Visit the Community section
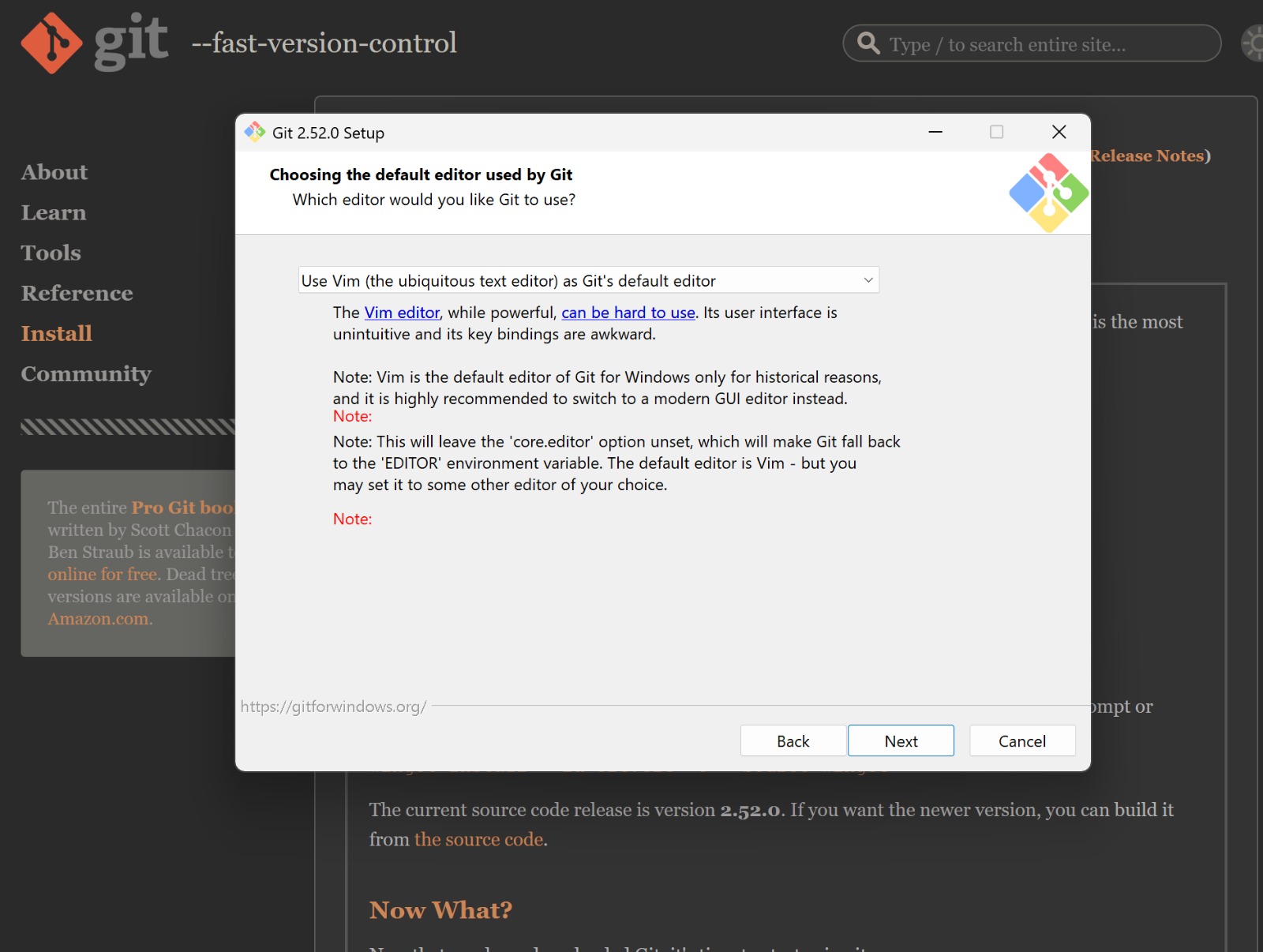 86,373
